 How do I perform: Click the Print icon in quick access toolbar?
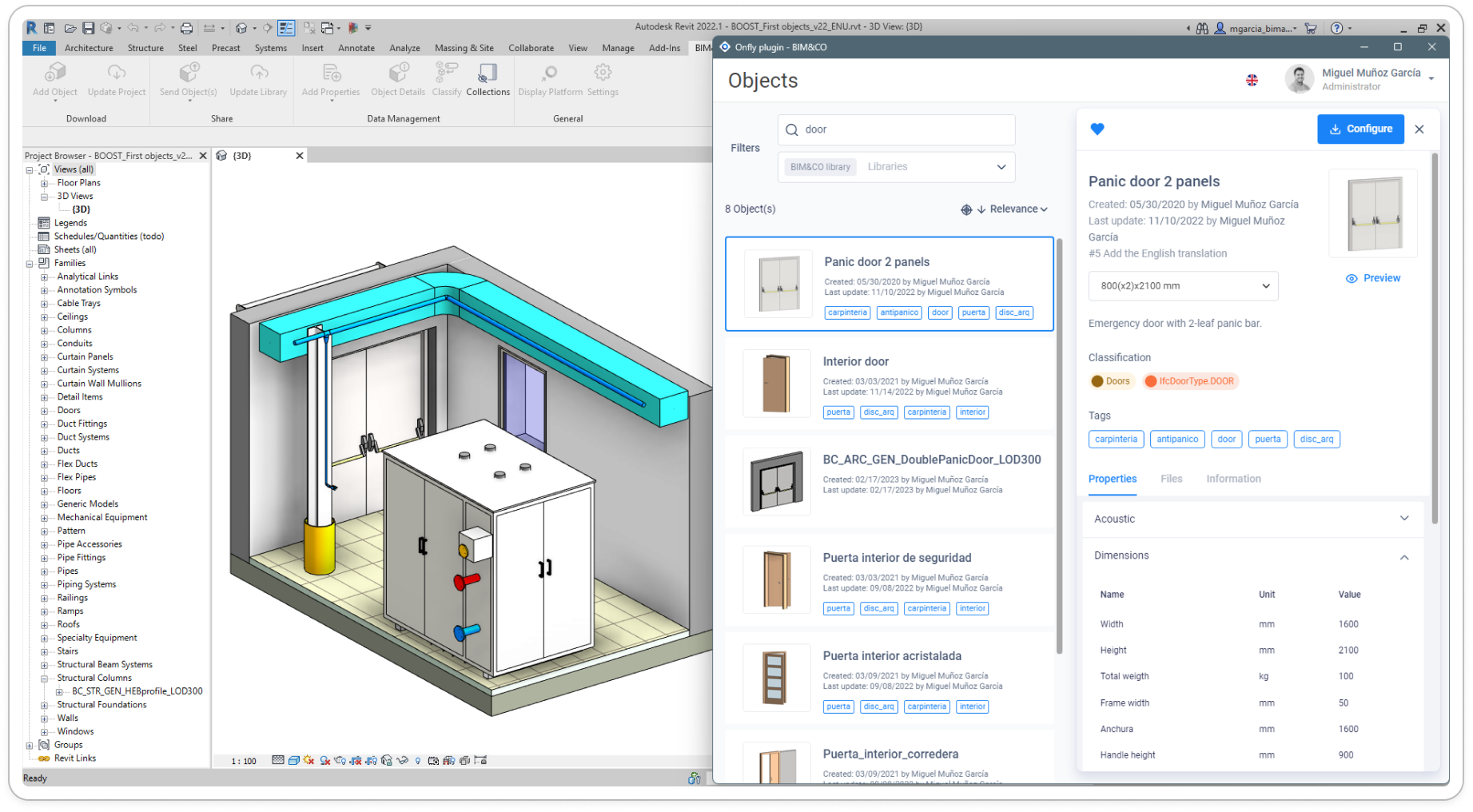[186, 28]
